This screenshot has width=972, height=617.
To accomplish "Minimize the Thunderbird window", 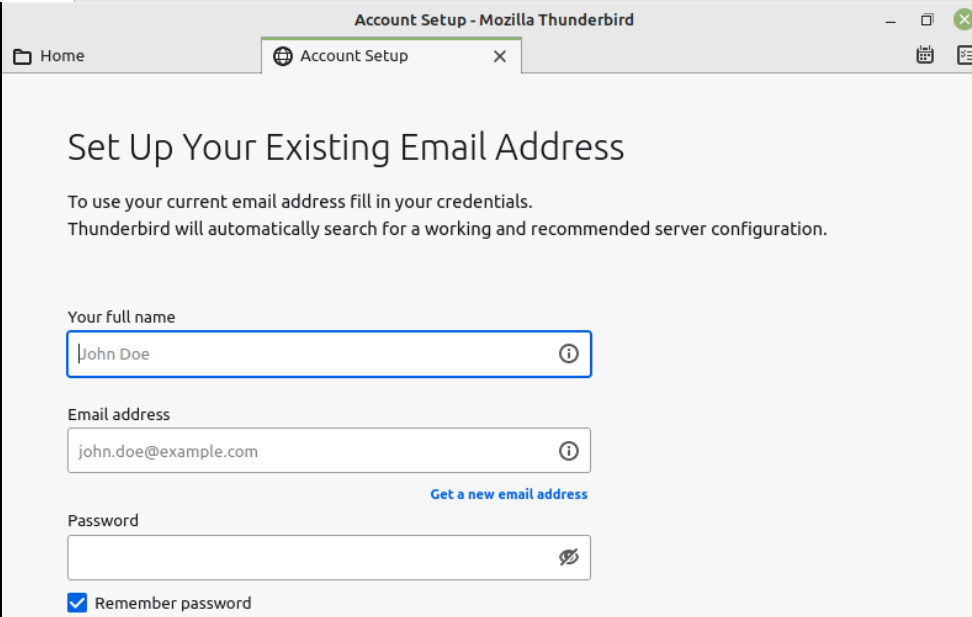I will point(891,21).
